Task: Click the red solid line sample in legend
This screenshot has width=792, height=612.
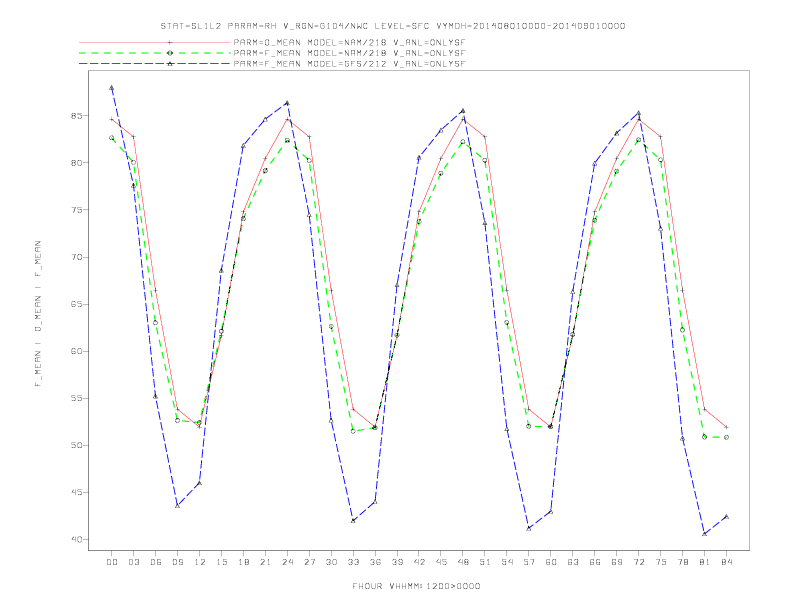Action: 155,43
